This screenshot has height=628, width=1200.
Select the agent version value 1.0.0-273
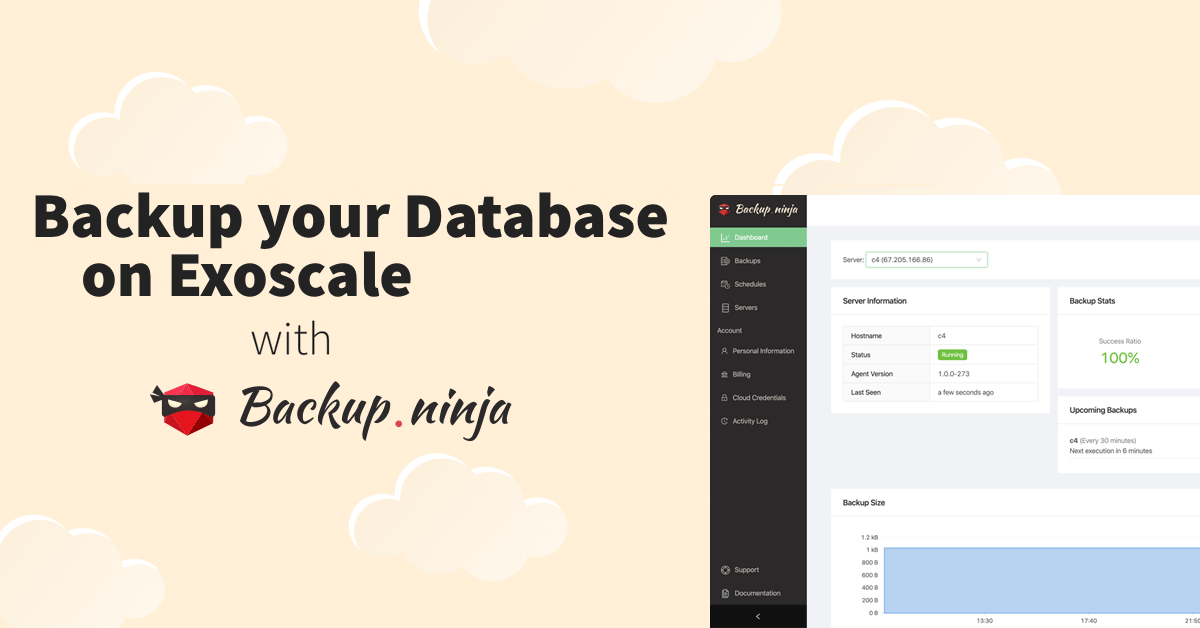pyautogui.click(x=954, y=374)
